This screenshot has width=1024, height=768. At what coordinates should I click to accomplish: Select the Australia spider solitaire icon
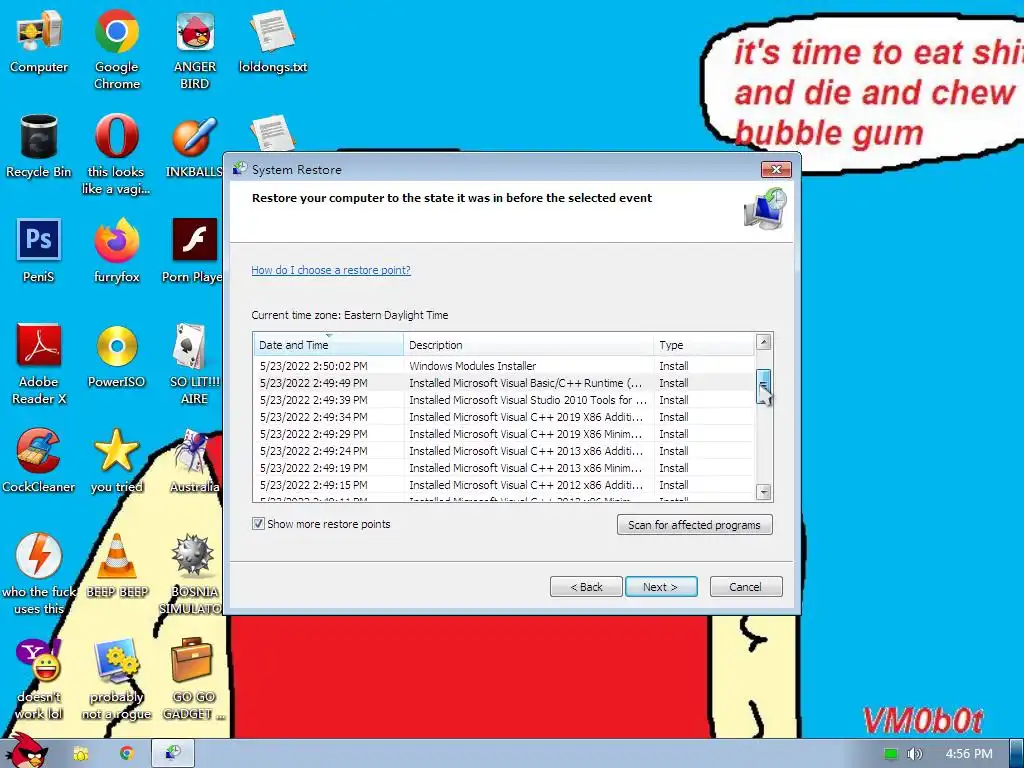[x=195, y=460]
